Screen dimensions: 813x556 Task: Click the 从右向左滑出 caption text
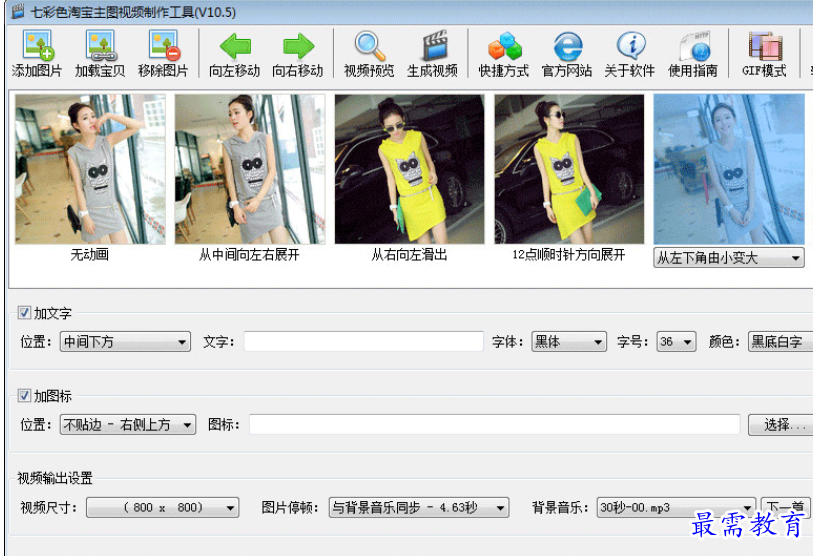[410, 255]
